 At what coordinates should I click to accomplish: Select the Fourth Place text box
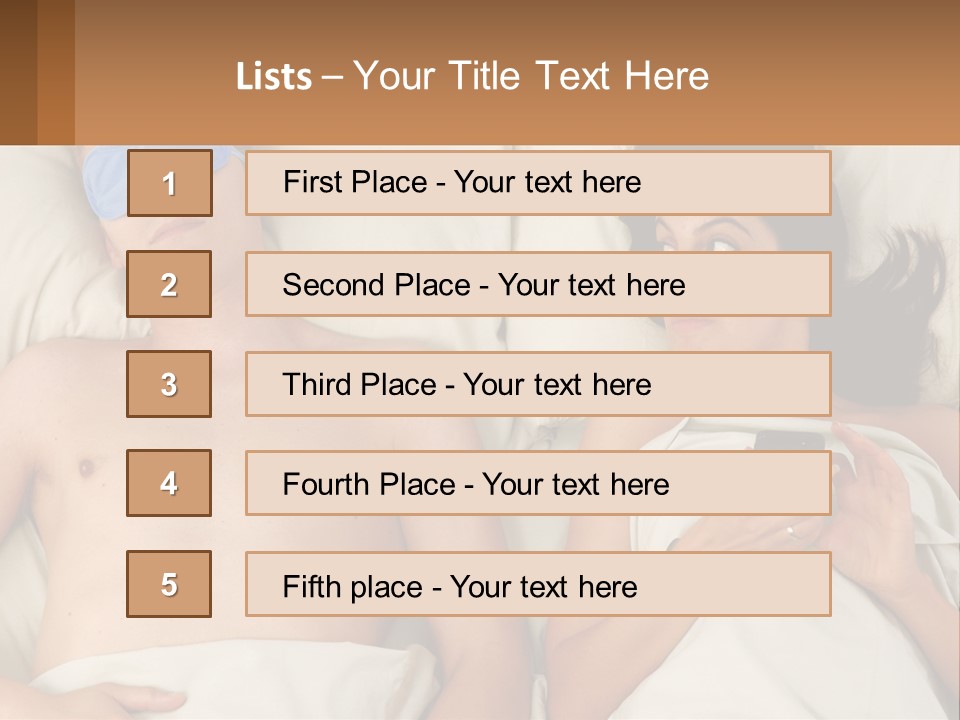538,484
